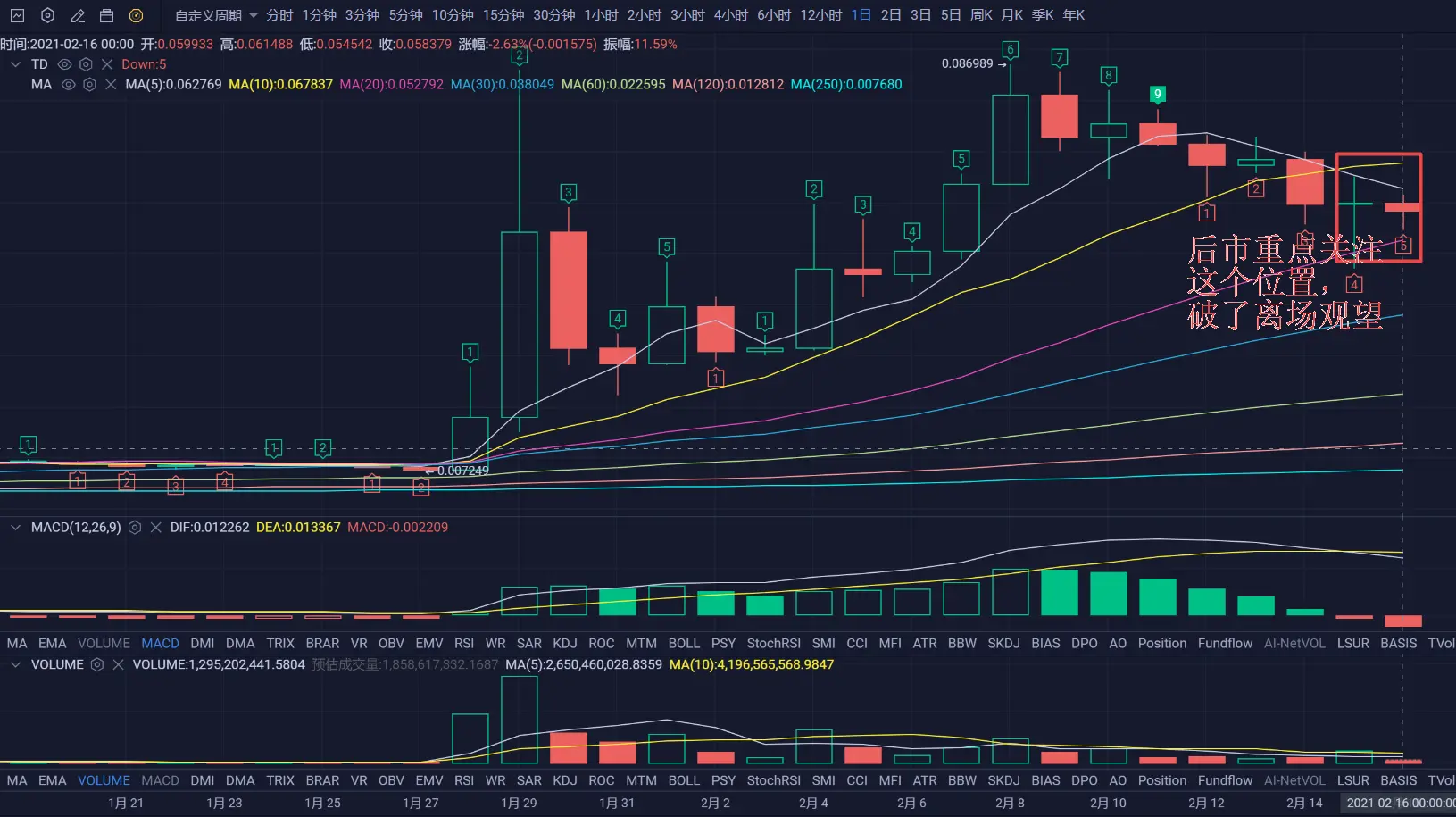
Task: Click the DEA:0.013367 MACD value
Action: (298, 528)
